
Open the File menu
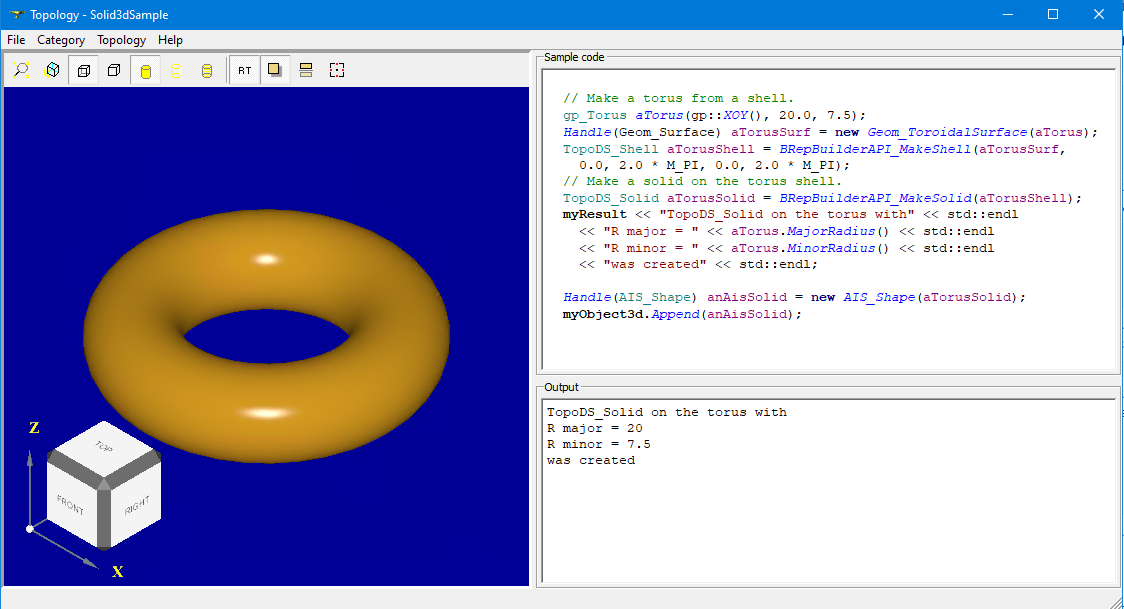click(16, 40)
